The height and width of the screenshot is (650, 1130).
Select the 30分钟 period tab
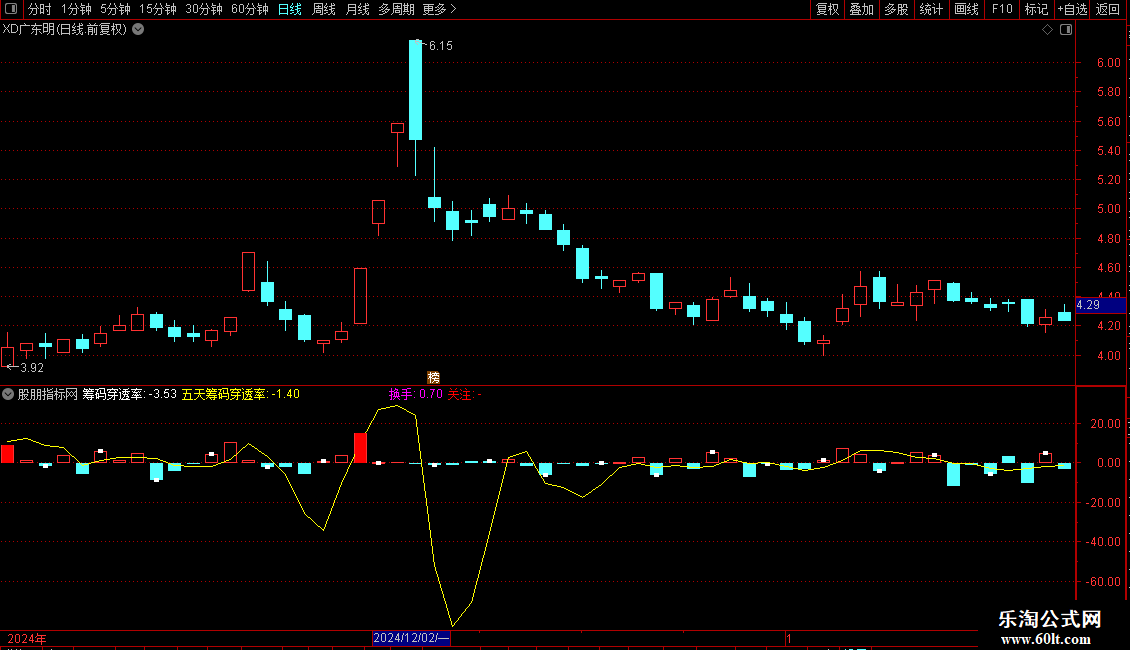tap(204, 9)
